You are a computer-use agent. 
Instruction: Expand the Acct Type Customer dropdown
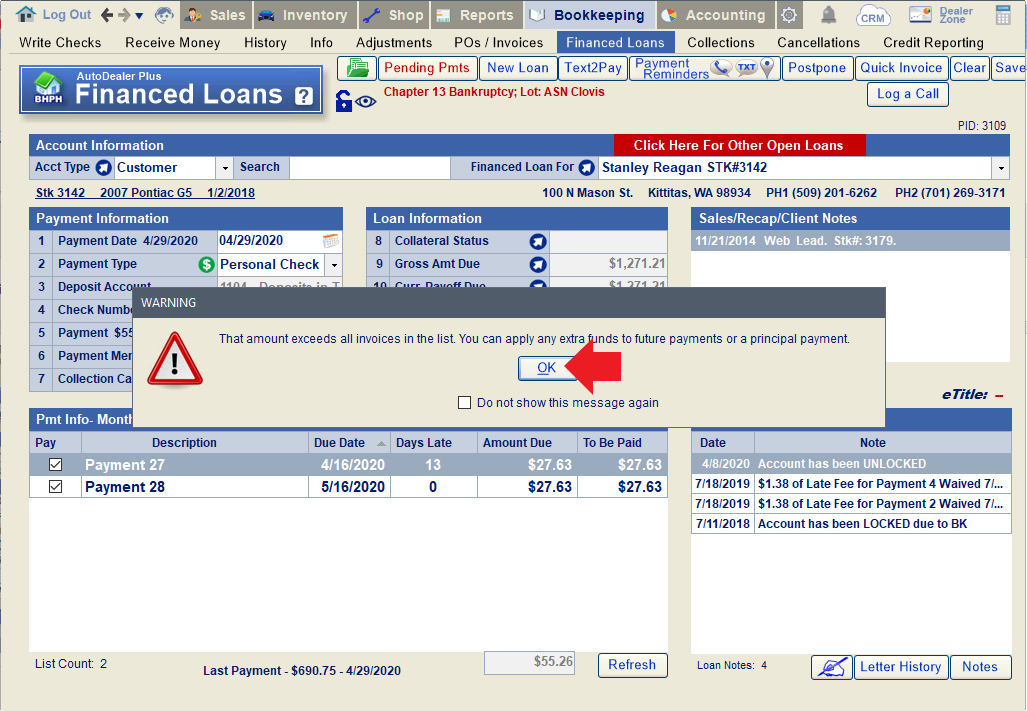225,168
